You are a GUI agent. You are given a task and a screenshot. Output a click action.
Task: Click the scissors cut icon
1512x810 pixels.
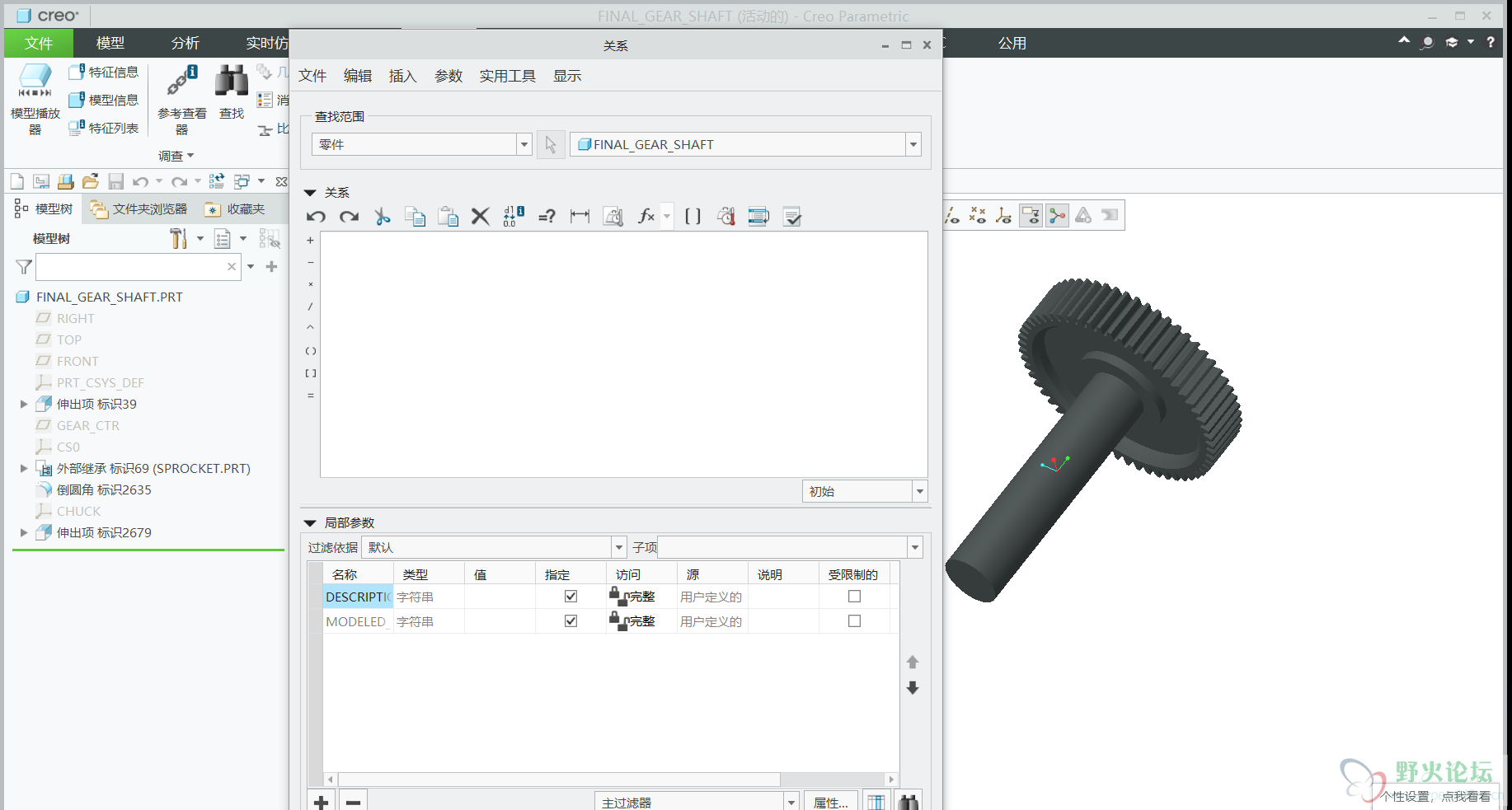[382, 217]
